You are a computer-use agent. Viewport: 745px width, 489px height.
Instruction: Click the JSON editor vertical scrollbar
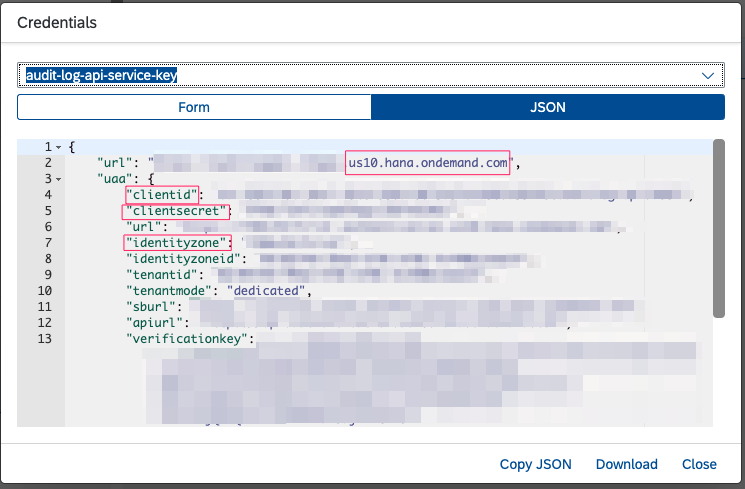[x=718, y=230]
